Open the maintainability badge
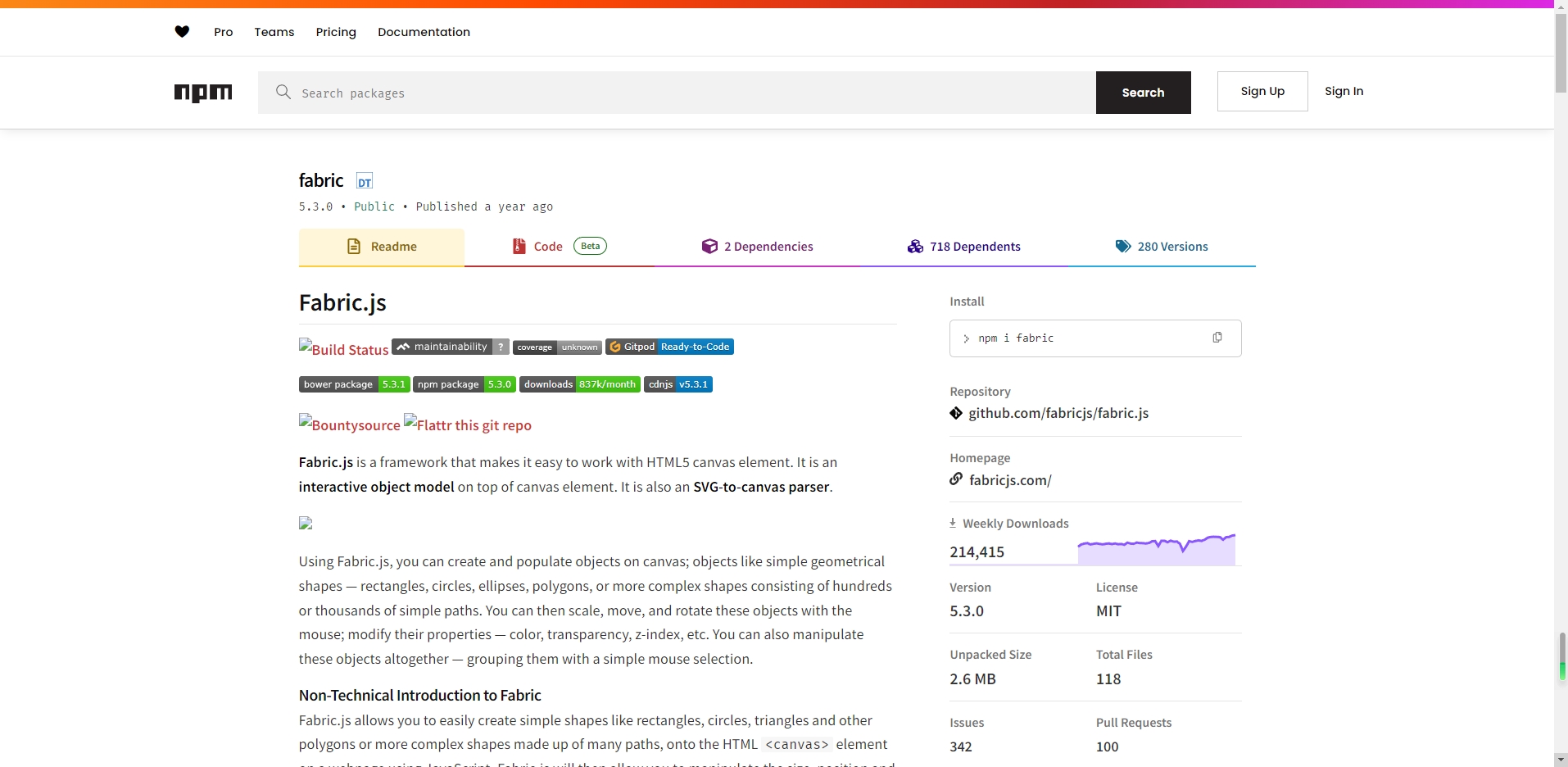 [451, 347]
